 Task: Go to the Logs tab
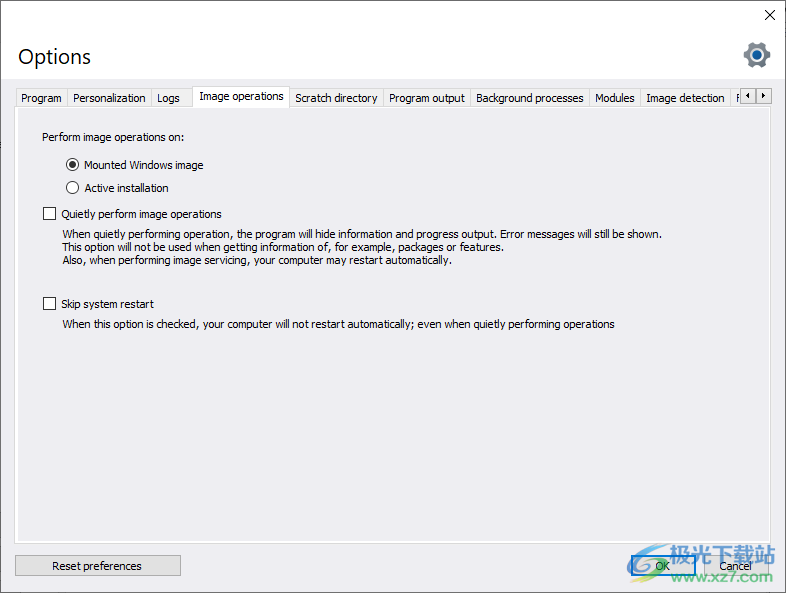click(168, 98)
